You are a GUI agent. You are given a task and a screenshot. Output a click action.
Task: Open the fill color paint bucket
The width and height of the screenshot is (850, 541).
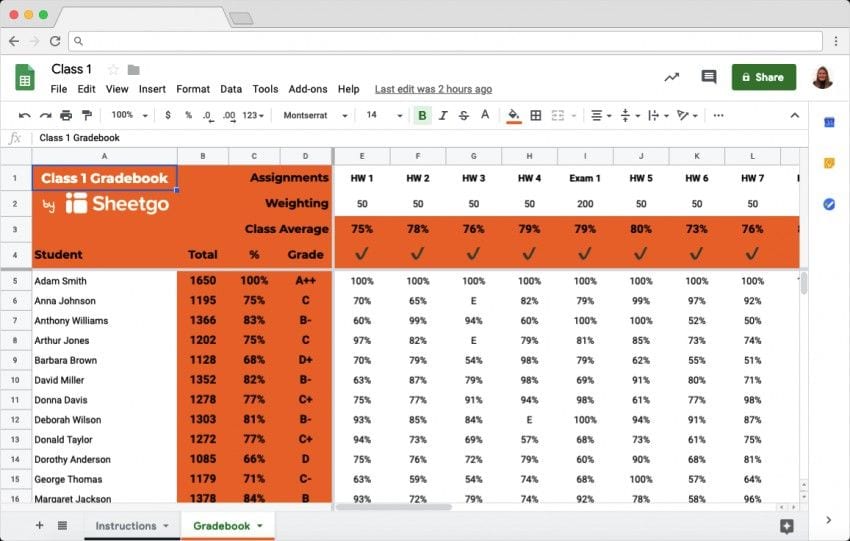click(x=513, y=115)
